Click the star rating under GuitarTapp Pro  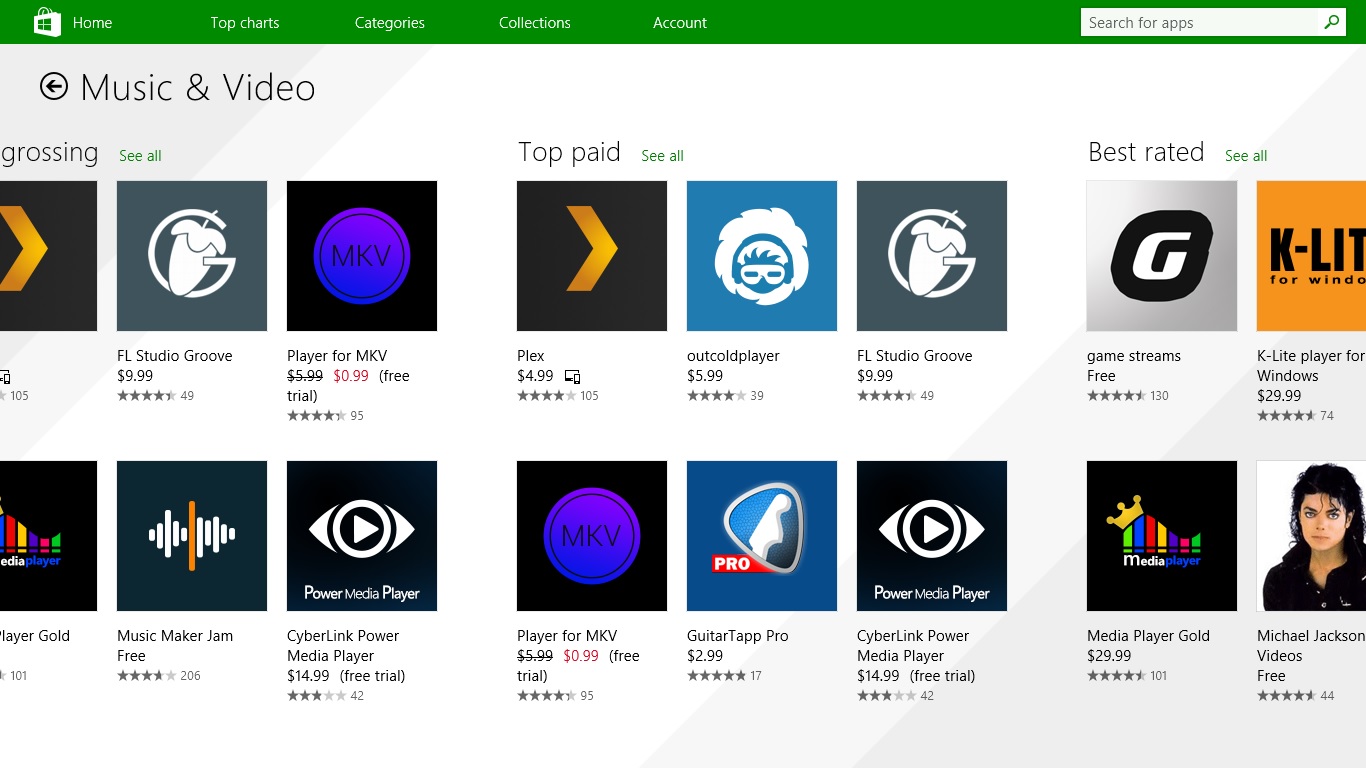[716, 676]
